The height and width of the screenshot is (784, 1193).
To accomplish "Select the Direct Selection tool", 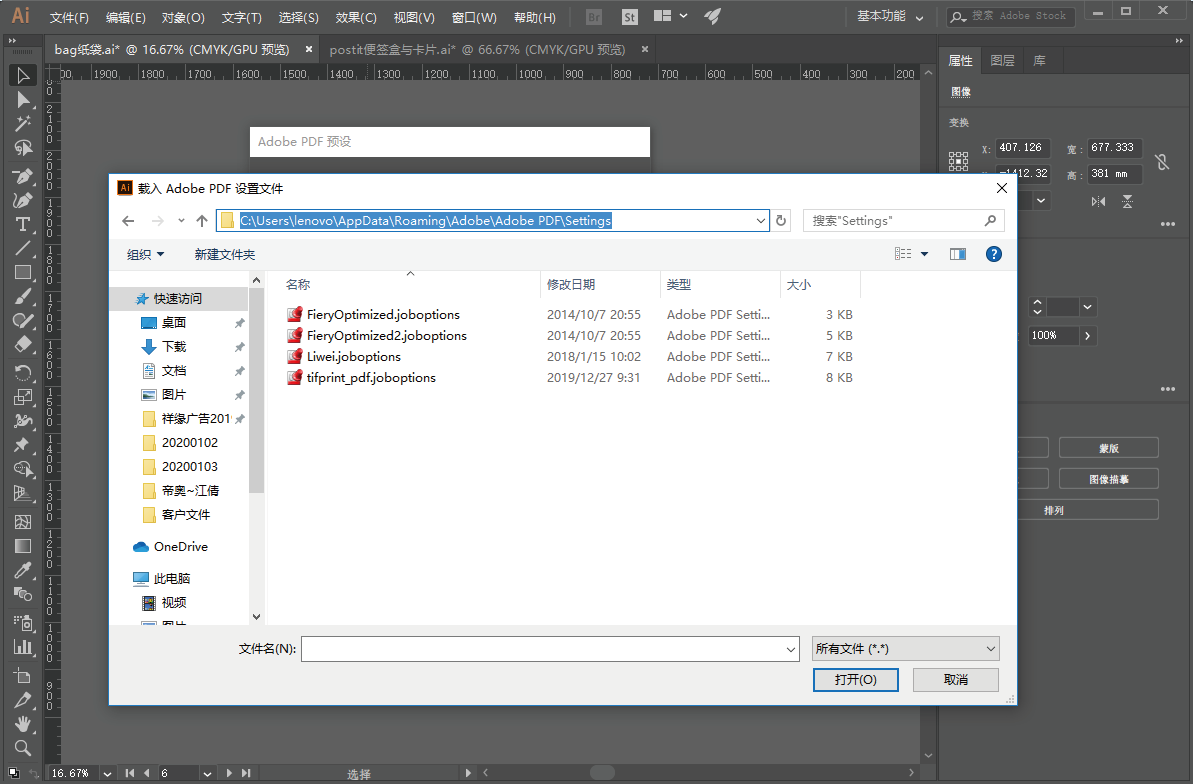I will pos(23,100).
